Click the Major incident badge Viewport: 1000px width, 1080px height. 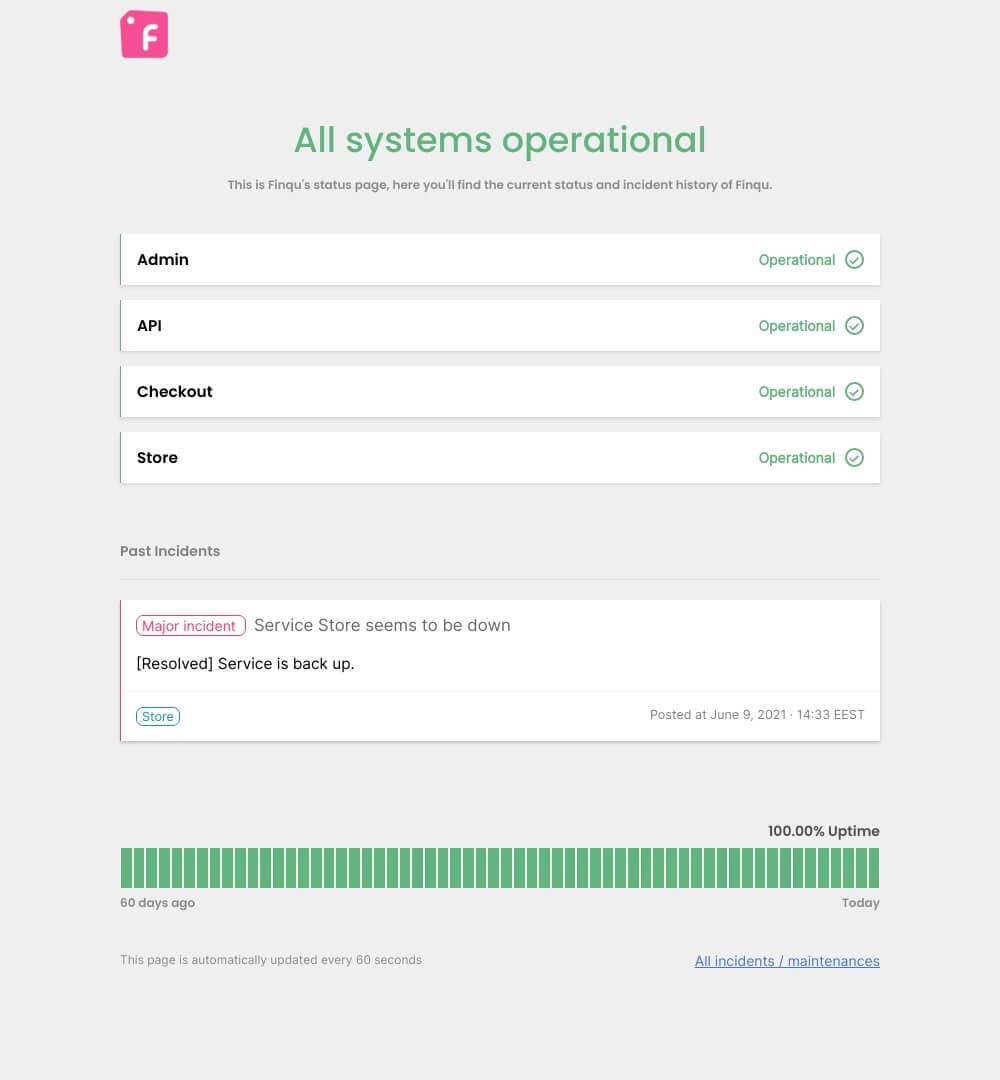click(190, 626)
